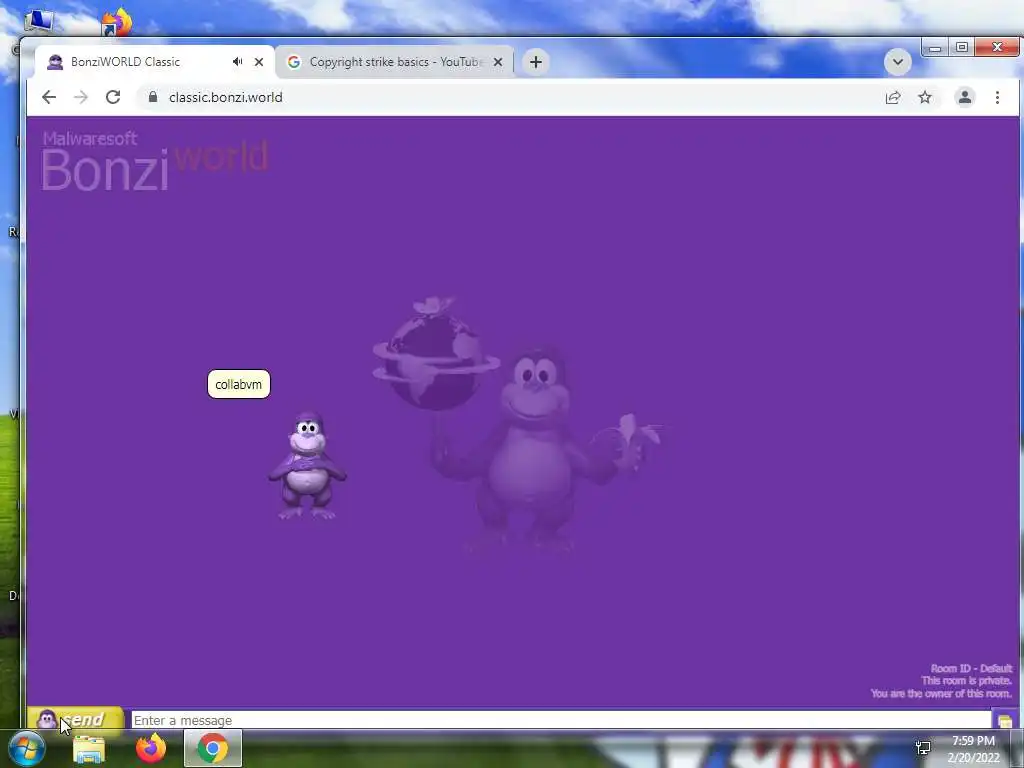The width and height of the screenshot is (1024, 768).
Task: Open the share this page icon
Action: click(893, 97)
